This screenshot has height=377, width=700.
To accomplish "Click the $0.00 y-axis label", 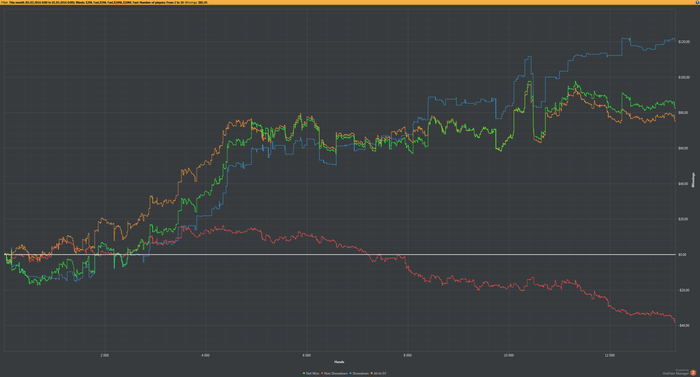I will coord(682,255).
